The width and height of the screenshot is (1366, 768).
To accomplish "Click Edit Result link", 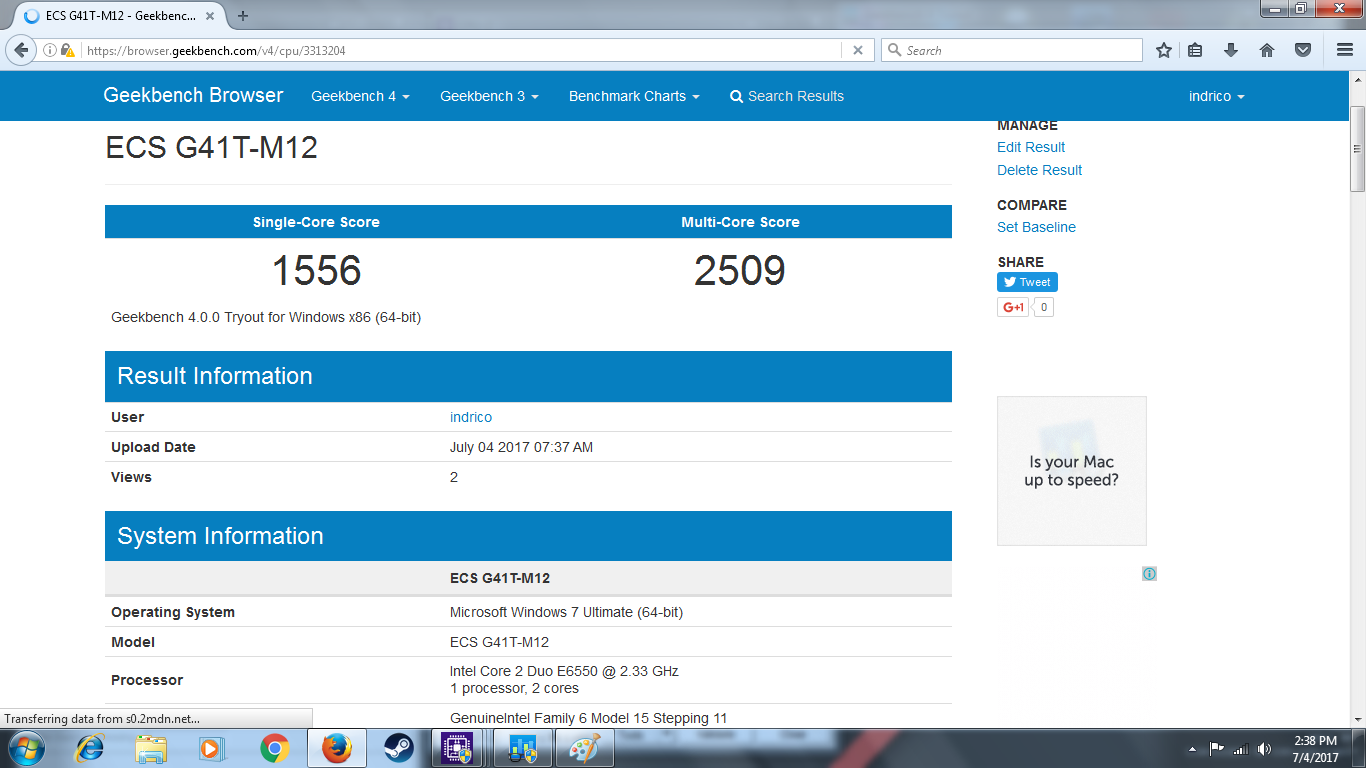I will [x=1031, y=147].
